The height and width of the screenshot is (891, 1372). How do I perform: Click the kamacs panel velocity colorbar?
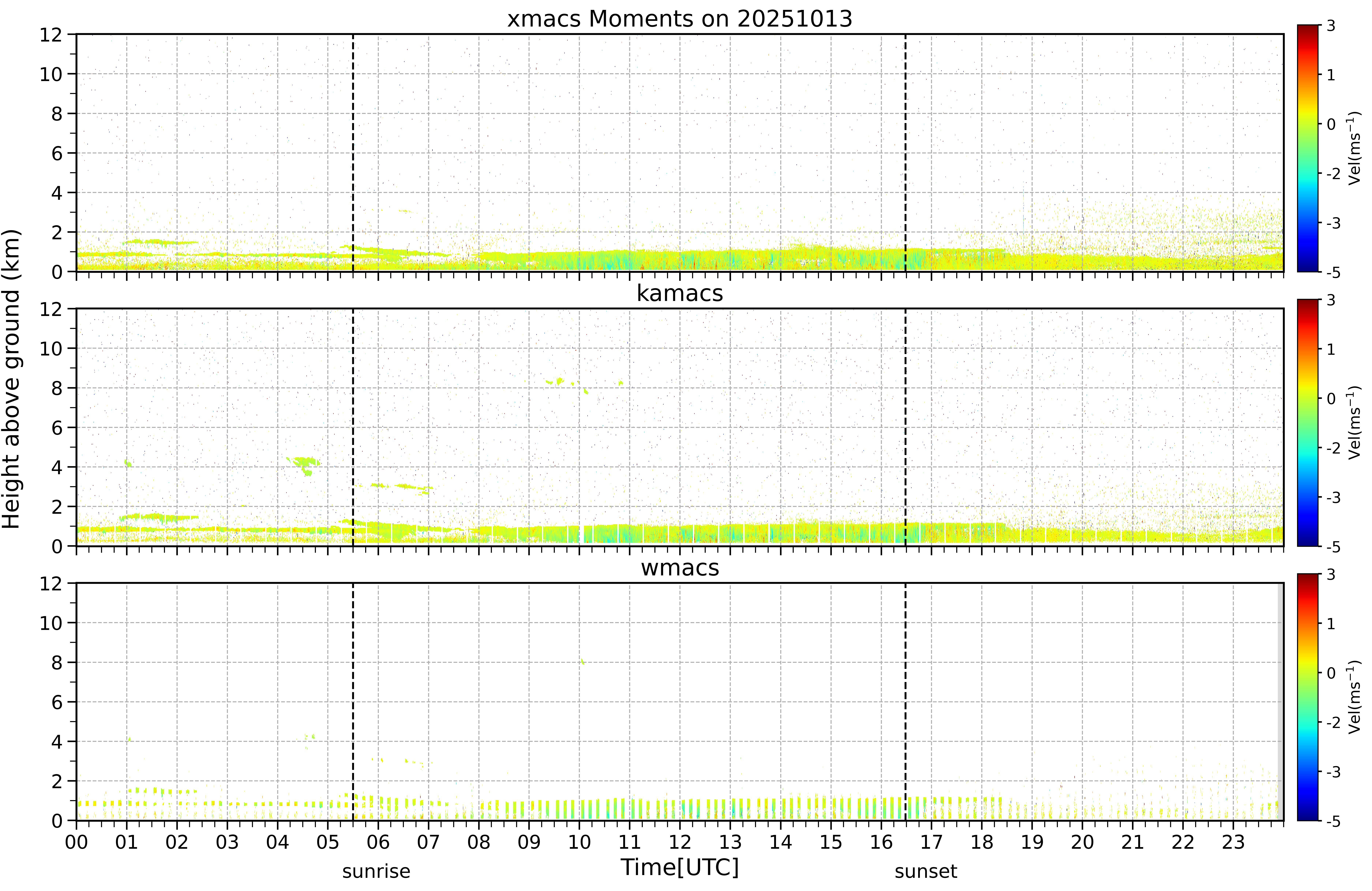coord(1307,423)
